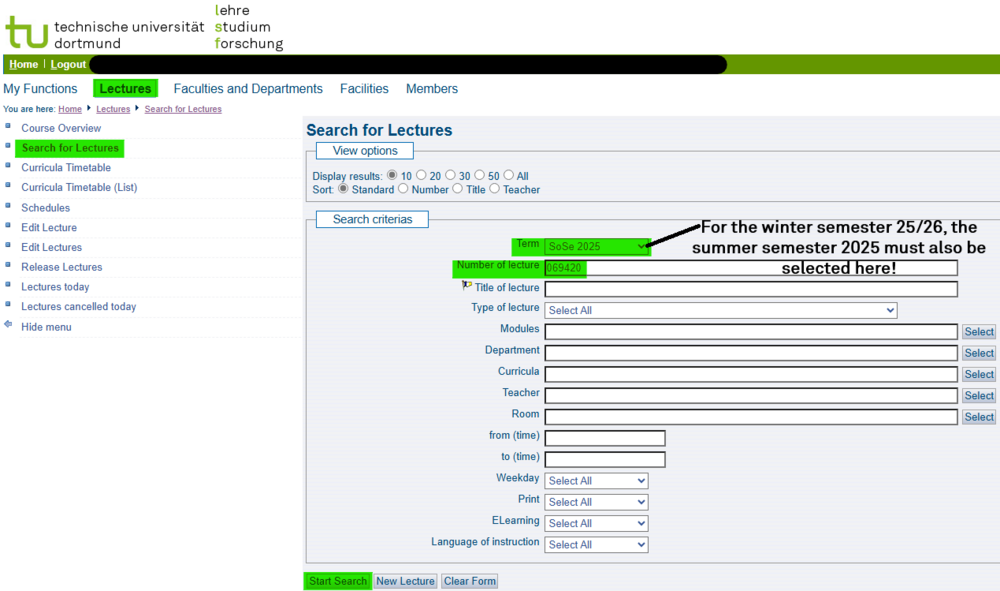Open Faculties and Departments tab

[x=248, y=89]
